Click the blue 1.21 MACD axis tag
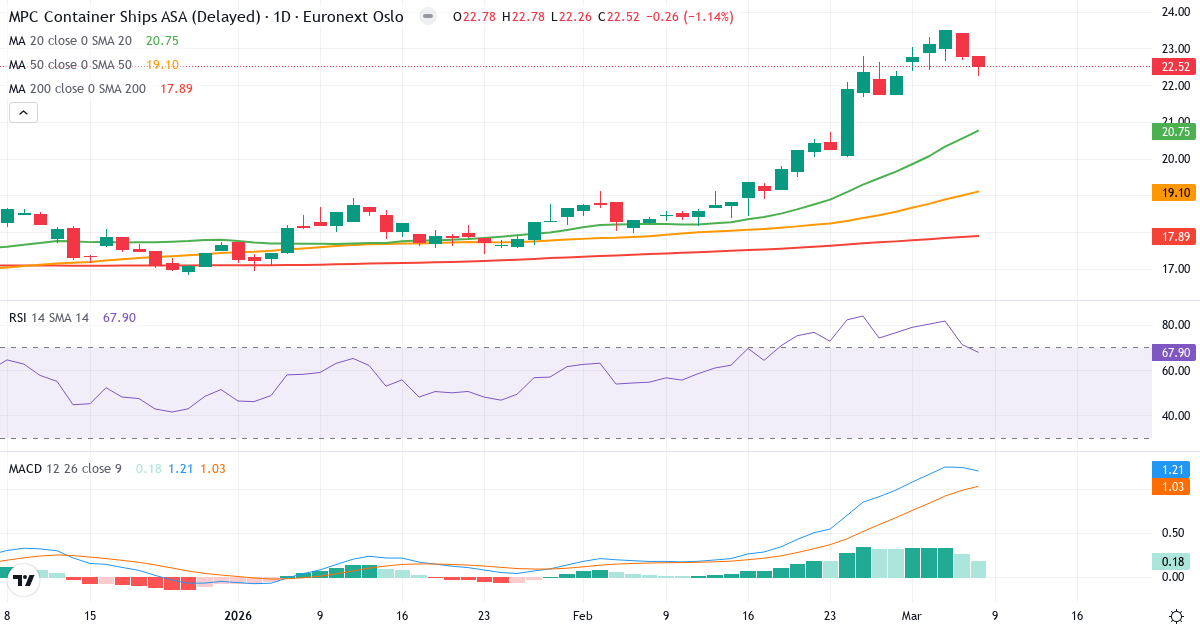This screenshot has height=630, width=1200. (1169, 469)
